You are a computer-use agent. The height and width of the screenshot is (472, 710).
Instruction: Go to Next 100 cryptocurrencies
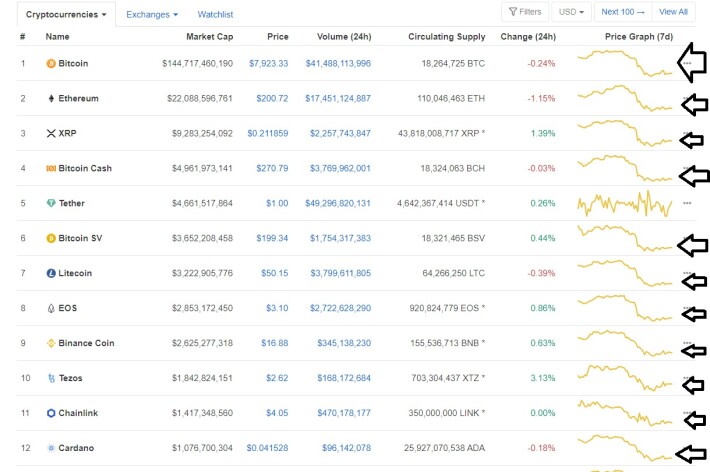[x=623, y=12]
